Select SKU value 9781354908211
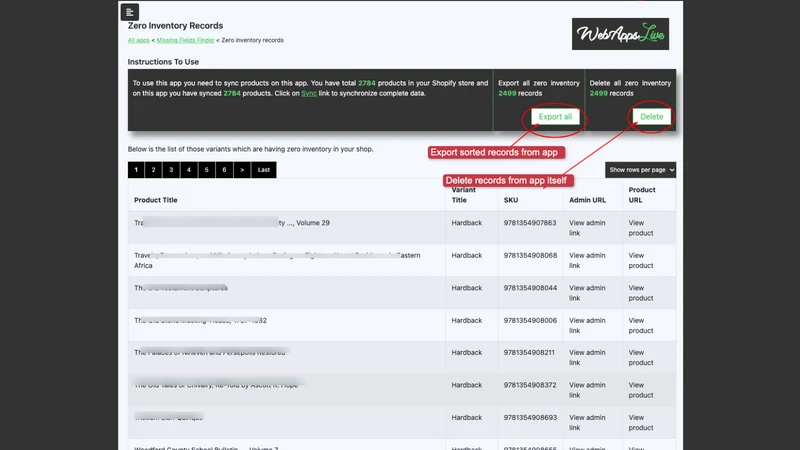This screenshot has width=800, height=450. tap(529, 353)
